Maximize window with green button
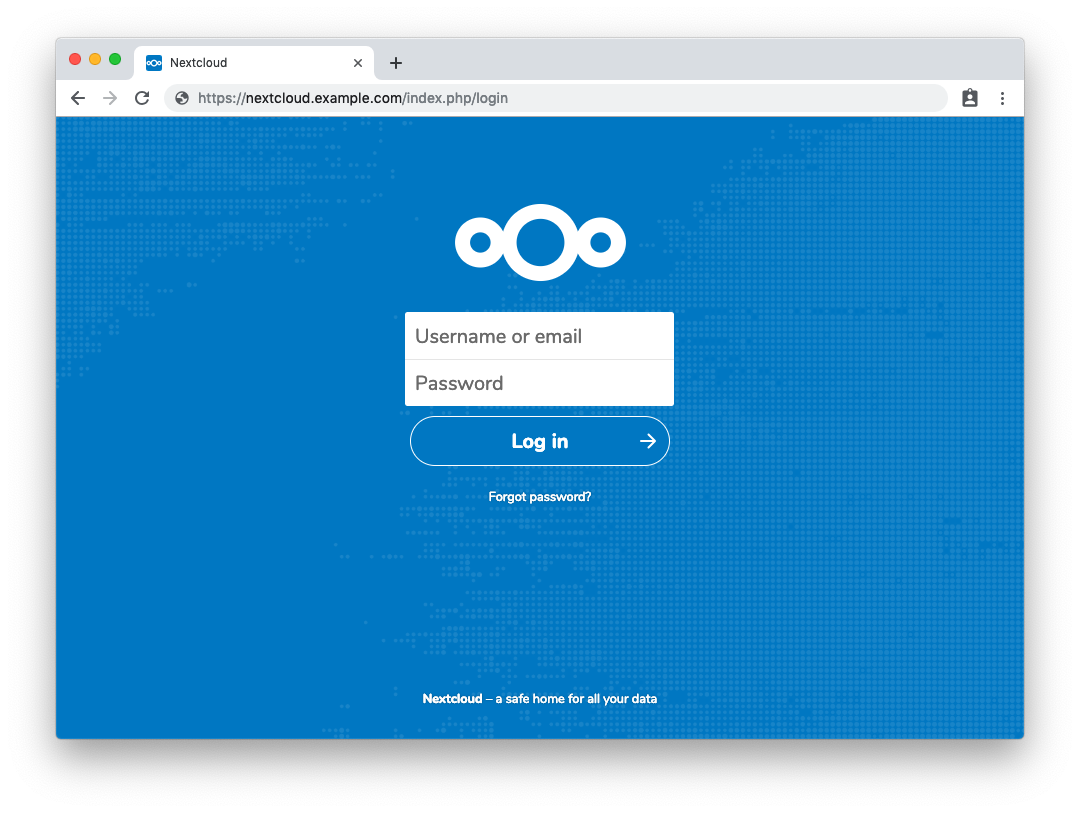Screen dimensions: 1080x813 point(115,59)
